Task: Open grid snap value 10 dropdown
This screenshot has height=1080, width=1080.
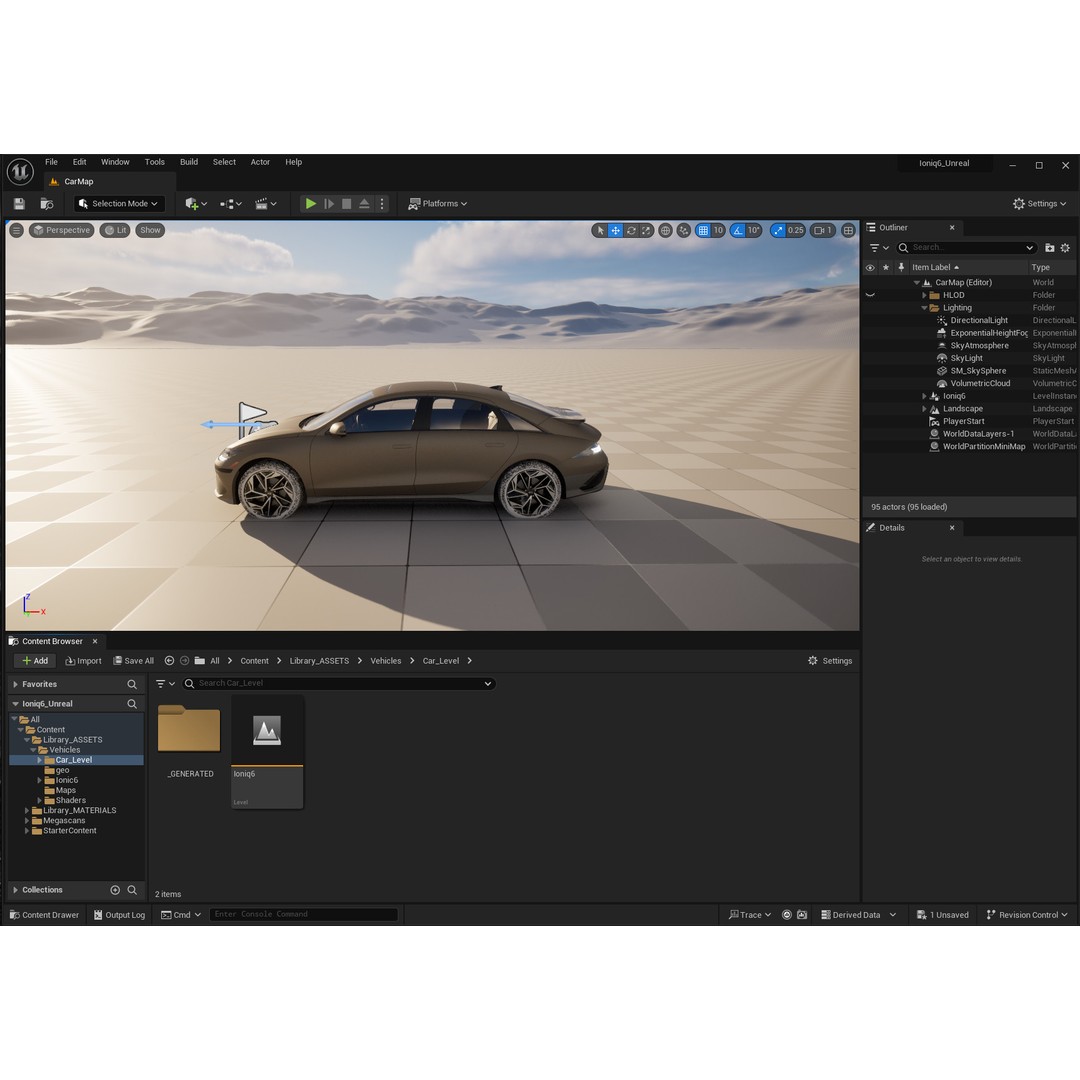Action: pyautogui.click(x=718, y=231)
